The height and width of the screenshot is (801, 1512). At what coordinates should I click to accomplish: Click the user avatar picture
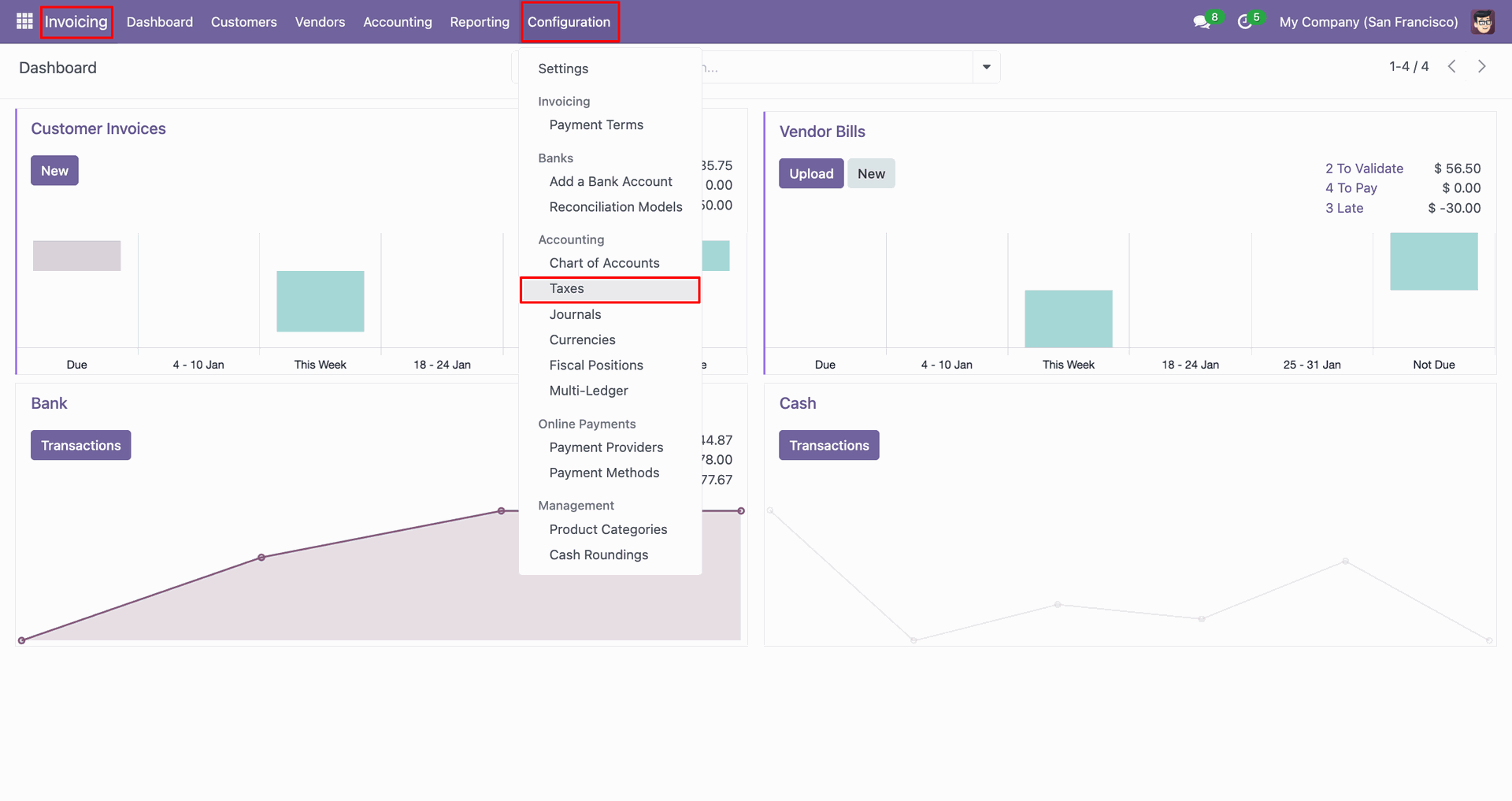pos(1483,22)
